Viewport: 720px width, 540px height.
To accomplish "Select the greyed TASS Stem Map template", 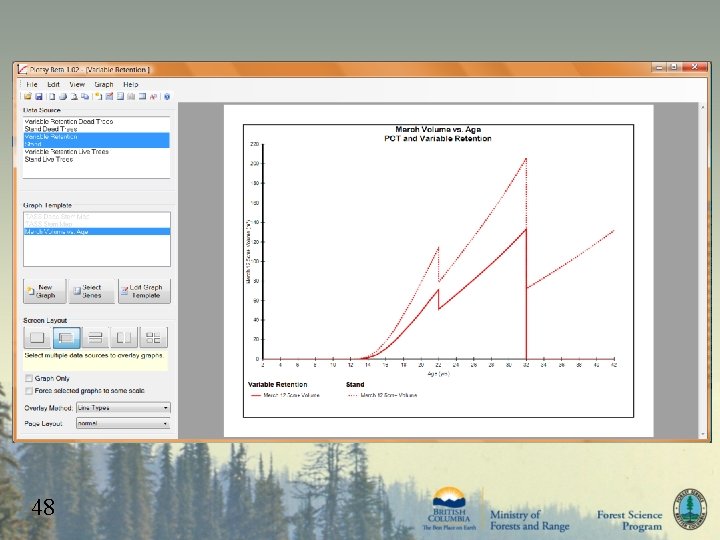I will [x=97, y=224].
